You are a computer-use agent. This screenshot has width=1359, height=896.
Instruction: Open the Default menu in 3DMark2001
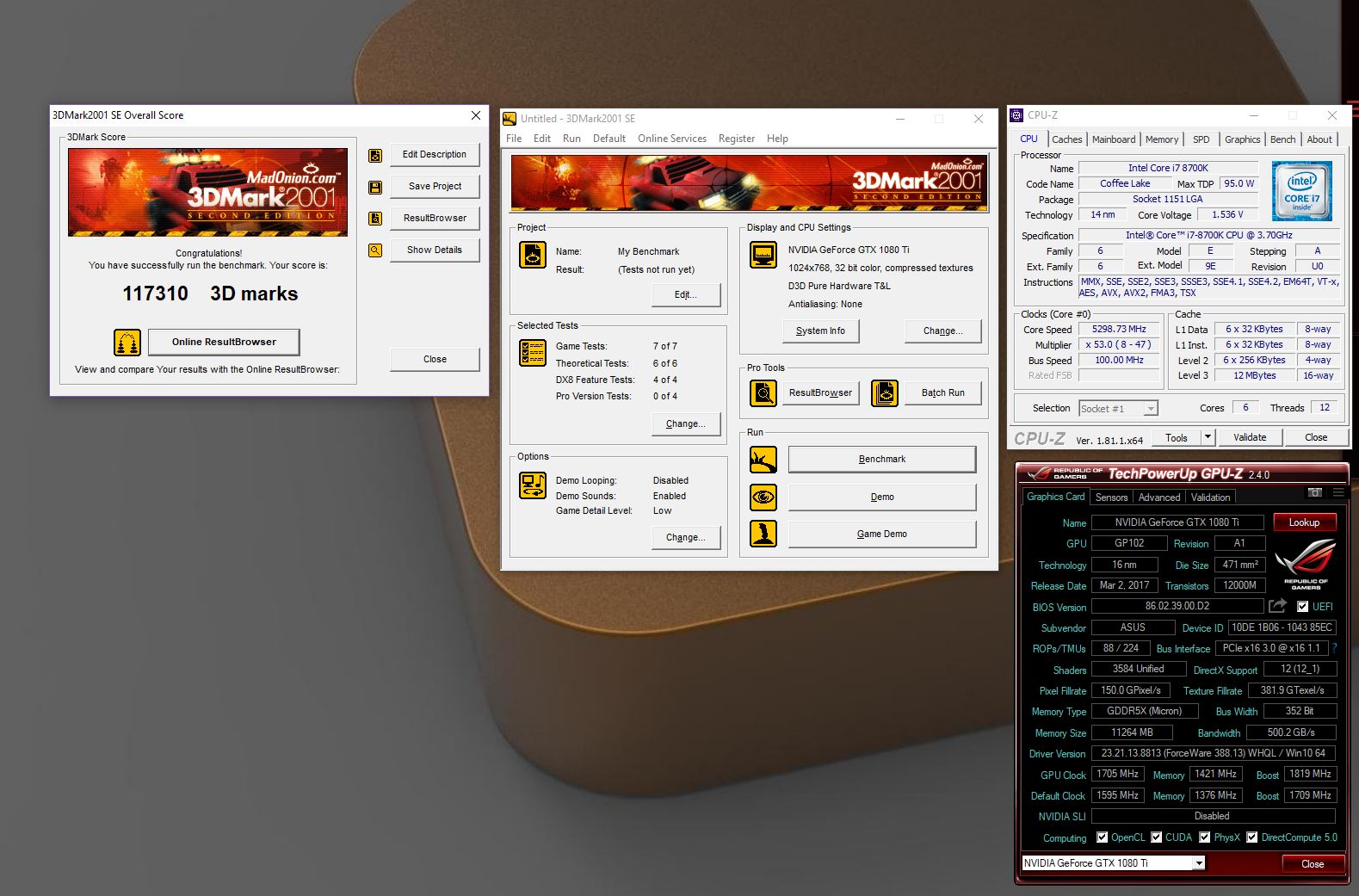[609, 139]
